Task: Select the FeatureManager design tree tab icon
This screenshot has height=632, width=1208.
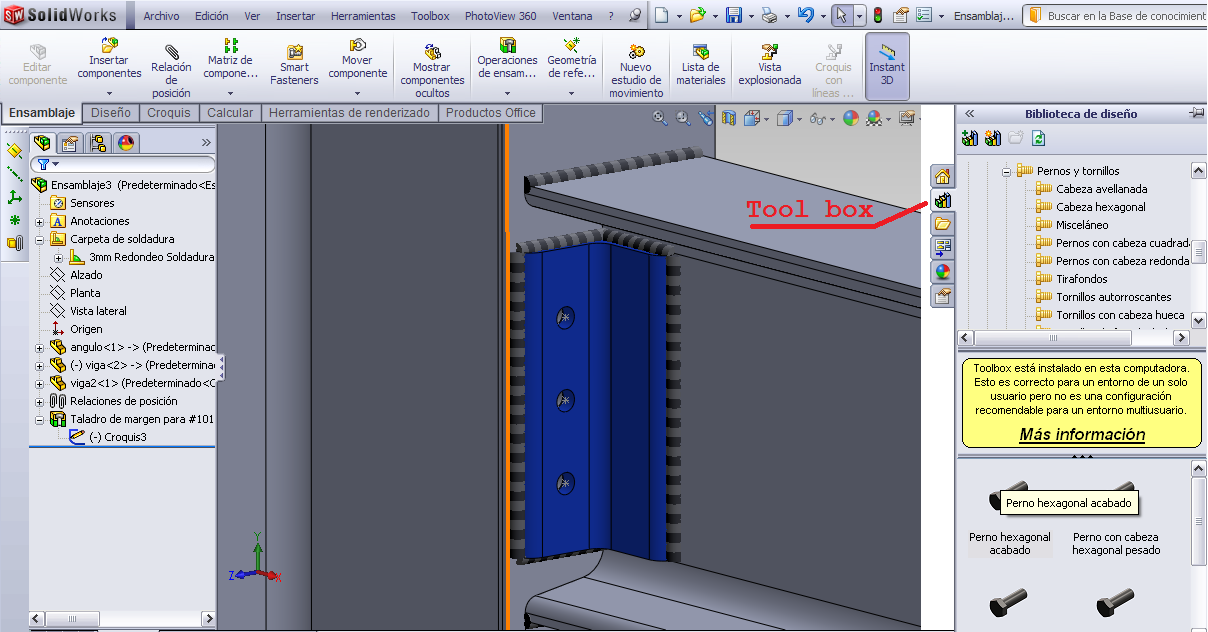Action: point(42,143)
